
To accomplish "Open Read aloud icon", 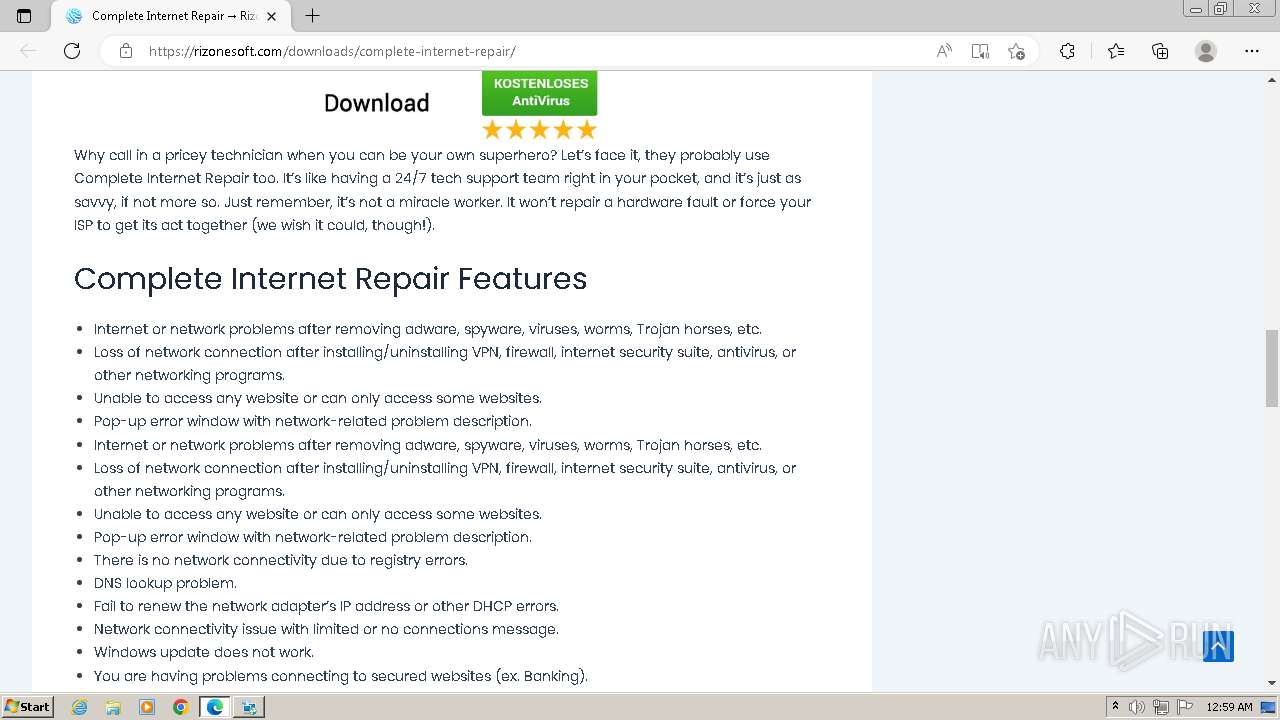I will pyautogui.click(x=943, y=51).
